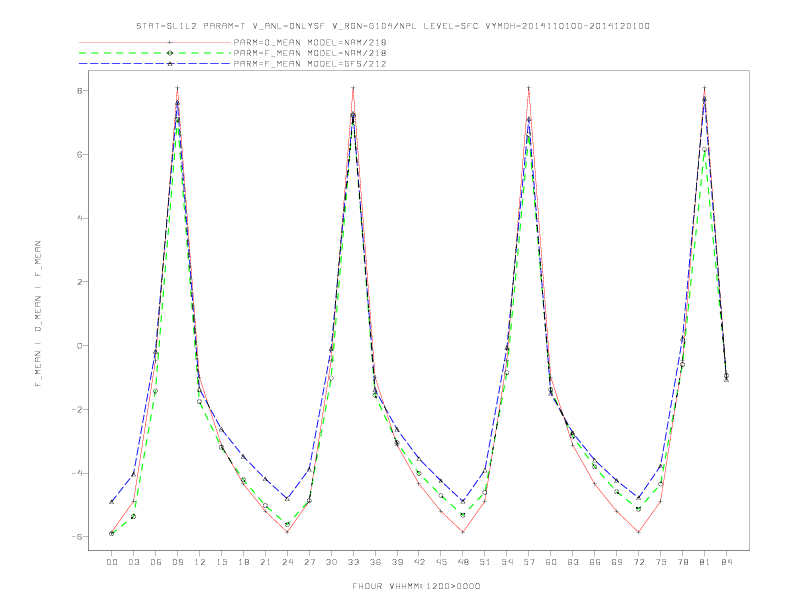Click the x-axis tick label 27
The height and width of the screenshot is (612, 792).
(x=309, y=562)
